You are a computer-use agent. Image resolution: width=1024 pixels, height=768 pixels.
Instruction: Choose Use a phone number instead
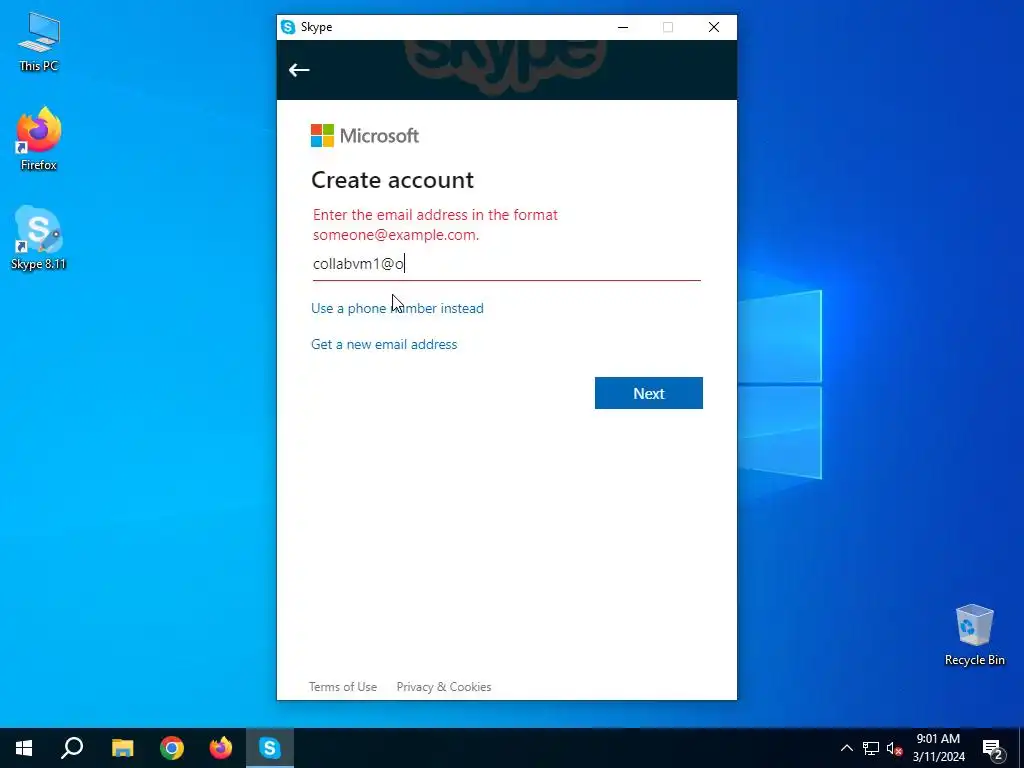[x=397, y=308]
